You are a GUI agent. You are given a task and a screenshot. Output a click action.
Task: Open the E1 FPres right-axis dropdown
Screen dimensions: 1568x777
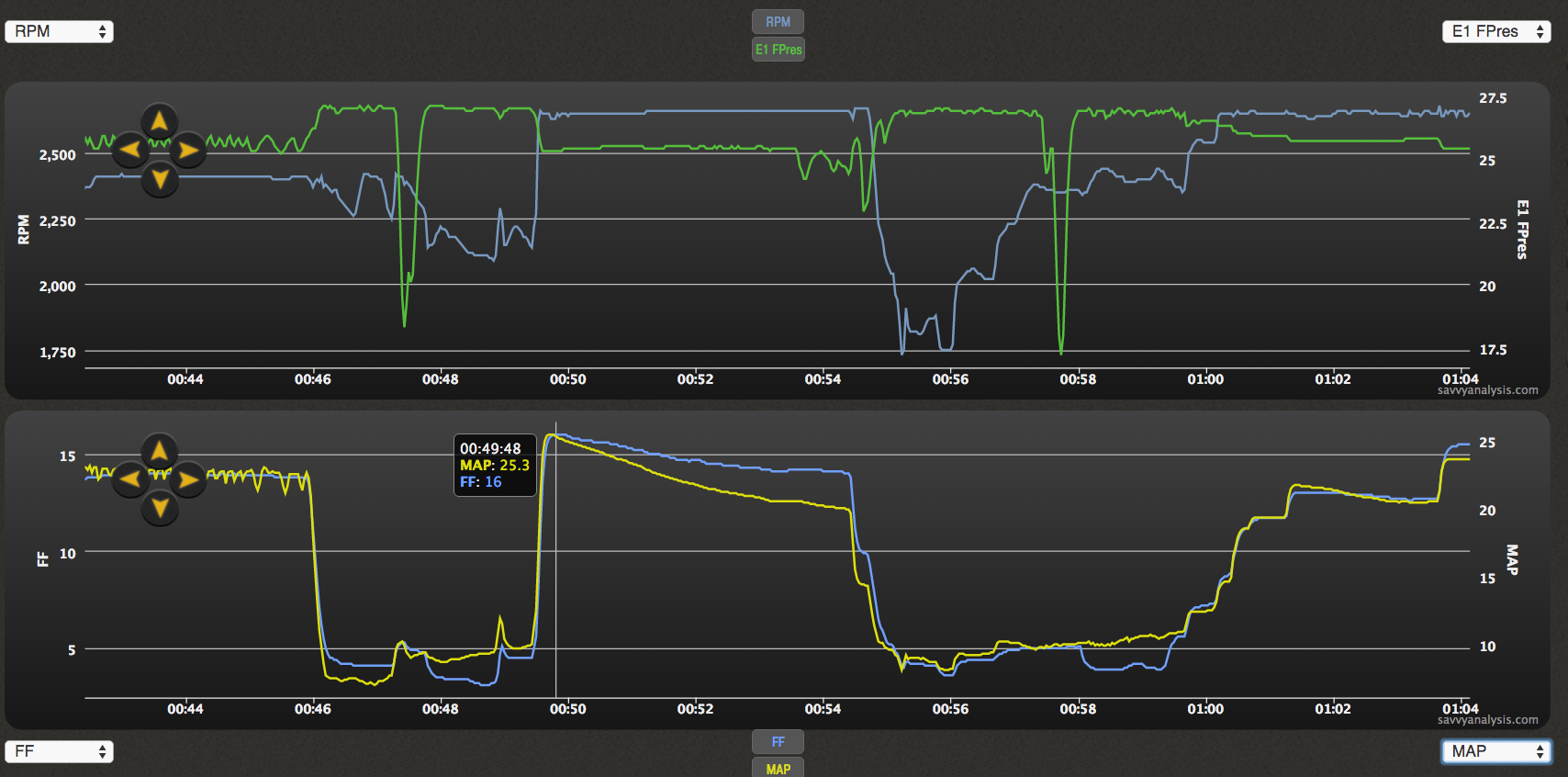1496,31
